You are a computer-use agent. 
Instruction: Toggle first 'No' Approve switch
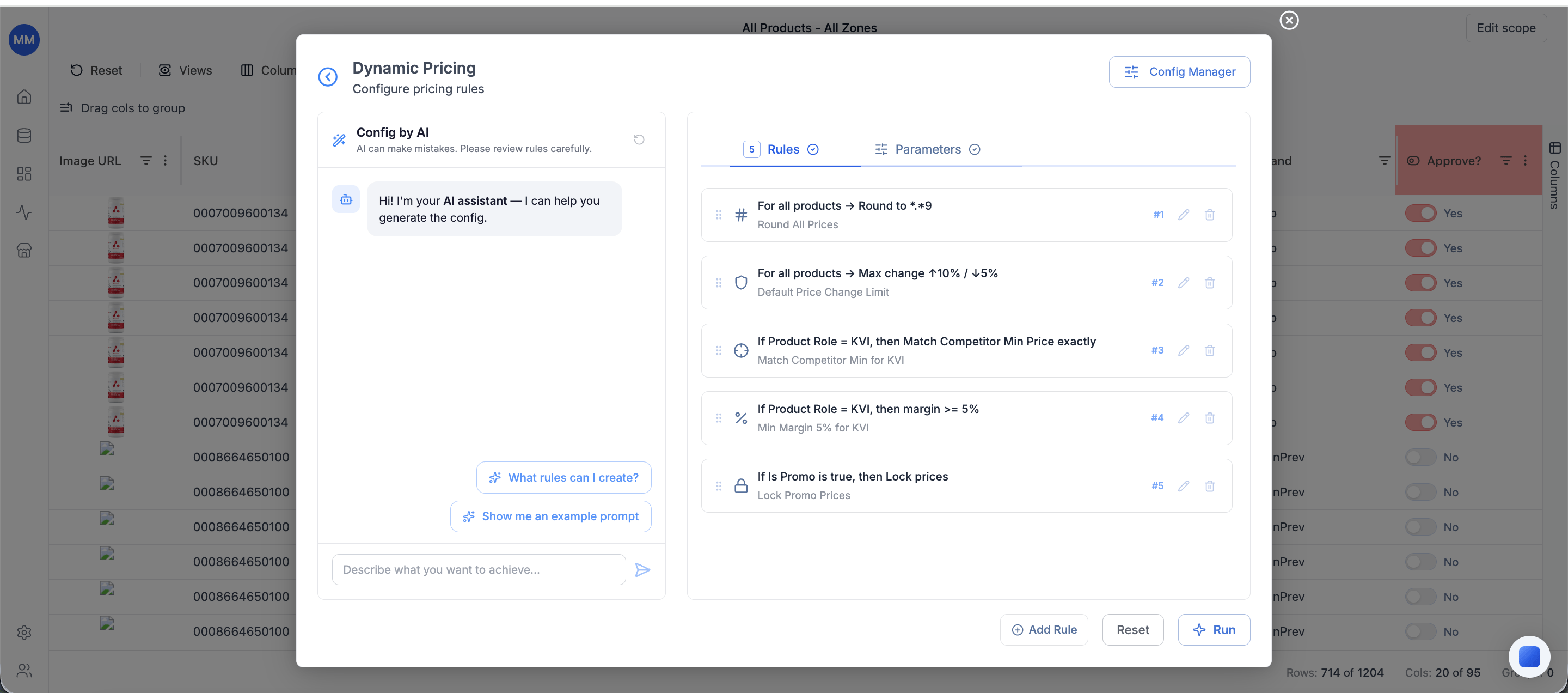click(x=1420, y=457)
